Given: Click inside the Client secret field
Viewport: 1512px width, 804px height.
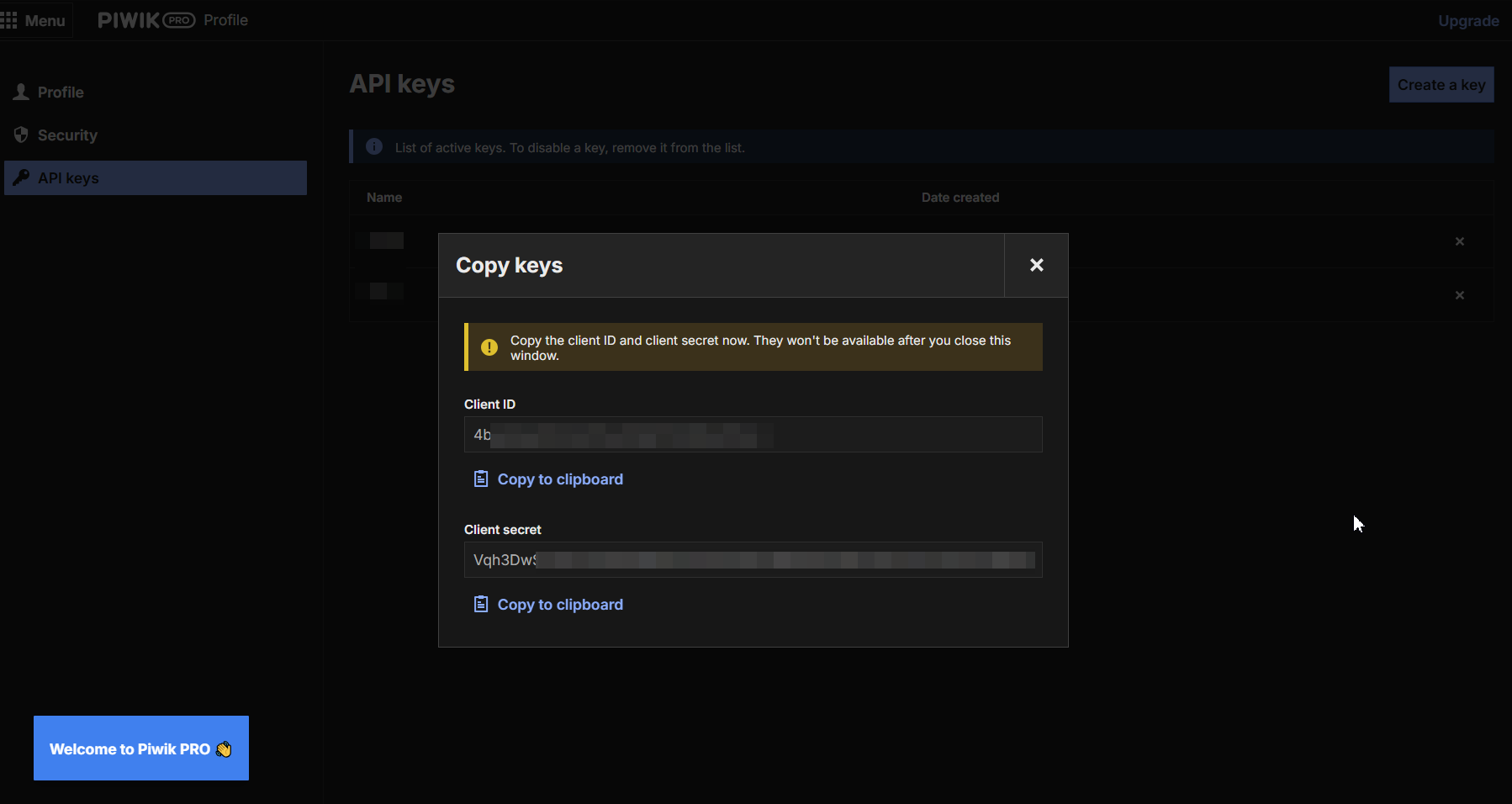Looking at the screenshot, I should click(x=753, y=560).
